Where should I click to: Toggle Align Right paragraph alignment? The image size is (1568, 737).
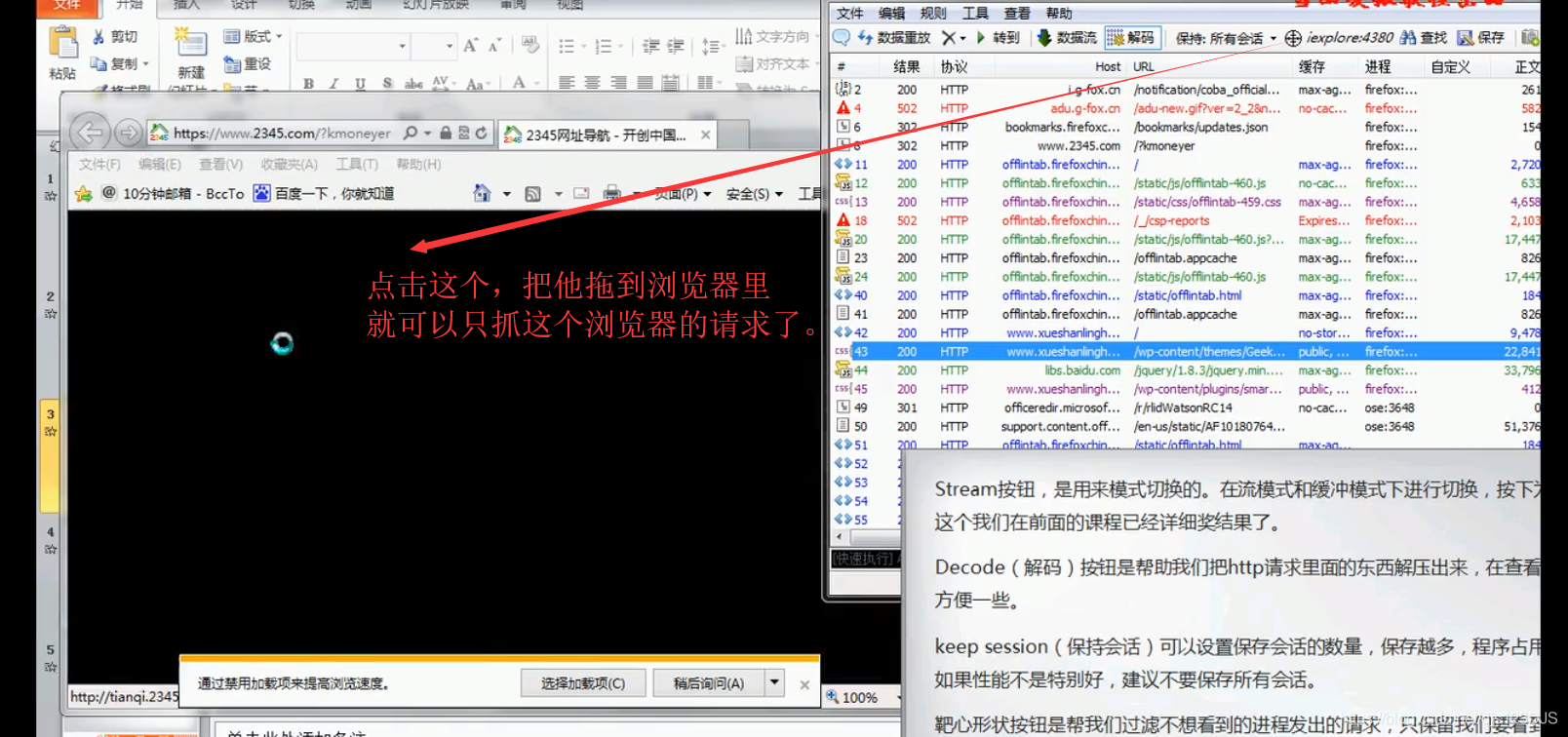pyautogui.click(x=618, y=83)
